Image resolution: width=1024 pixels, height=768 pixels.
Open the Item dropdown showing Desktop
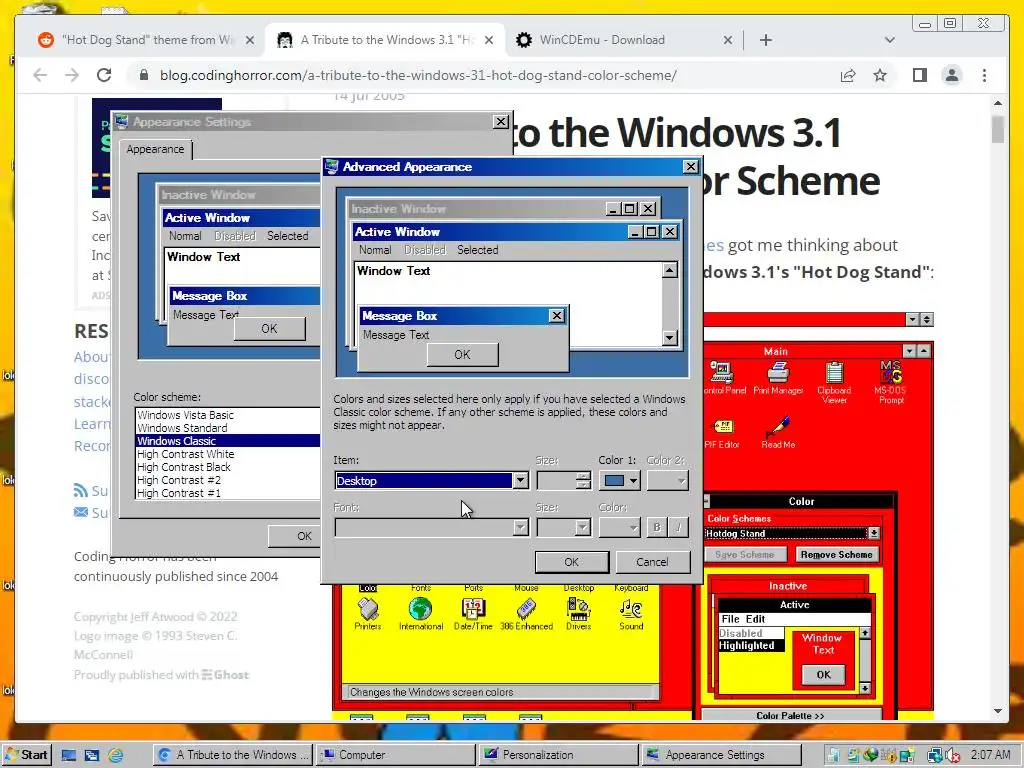click(x=431, y=481)
